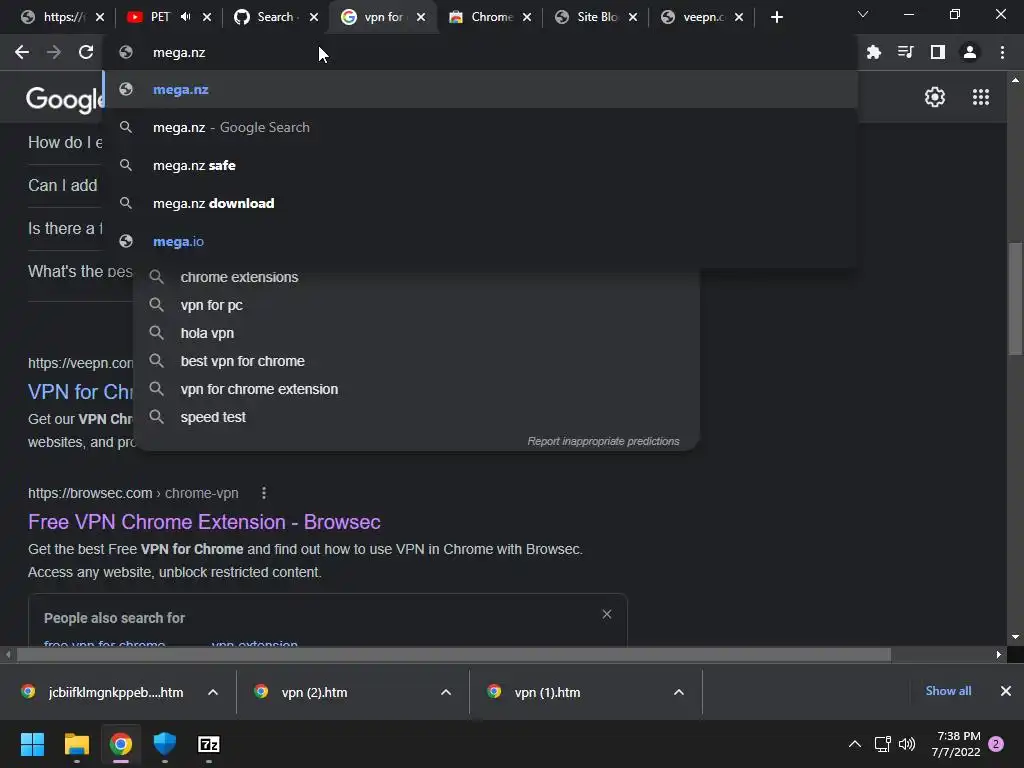The height and width of the screenshot is (768, 1024).
Task: Show hidden system tray icons
Action: point(854,744)
